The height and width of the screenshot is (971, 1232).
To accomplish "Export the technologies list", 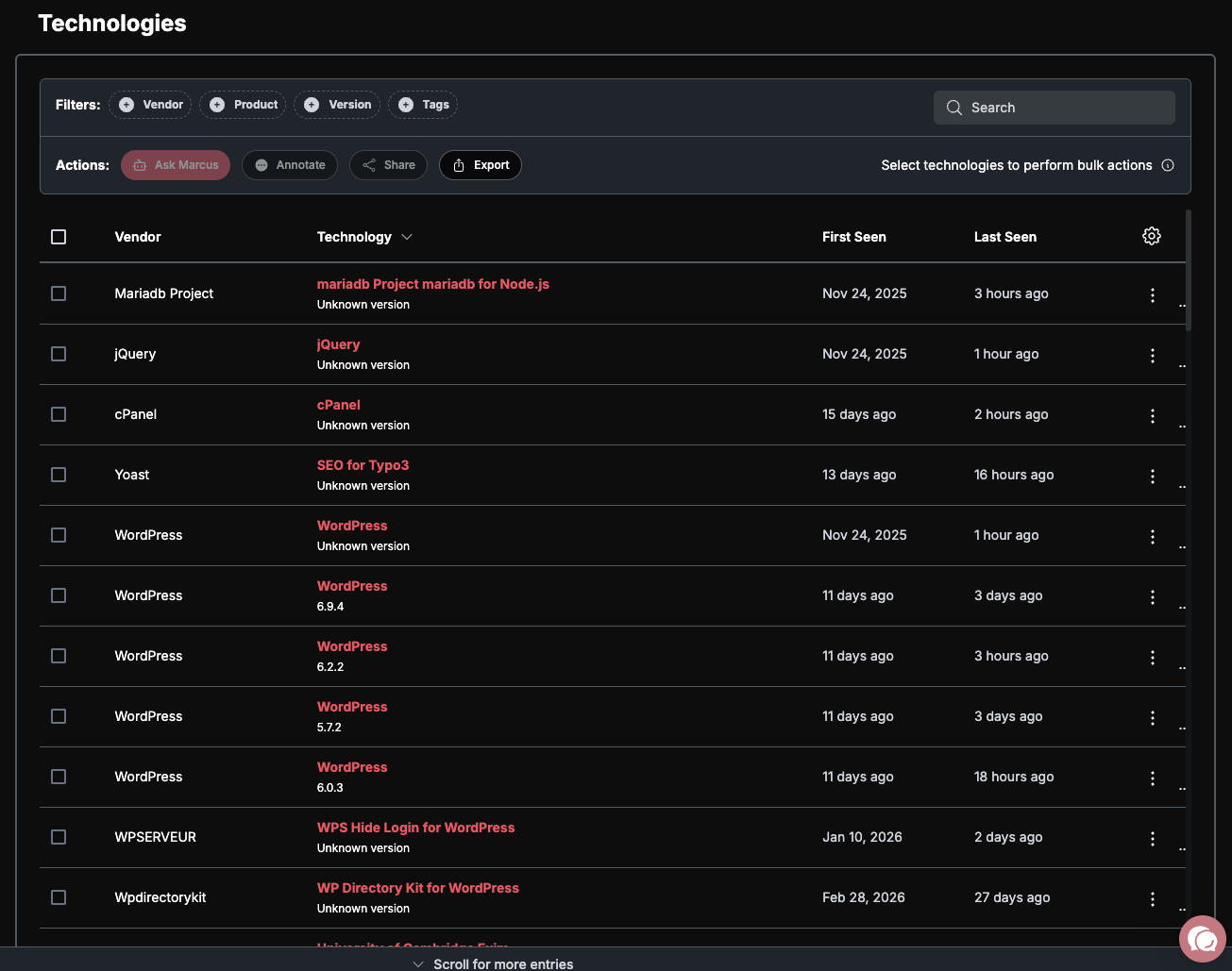I will (x=481, y=165).
